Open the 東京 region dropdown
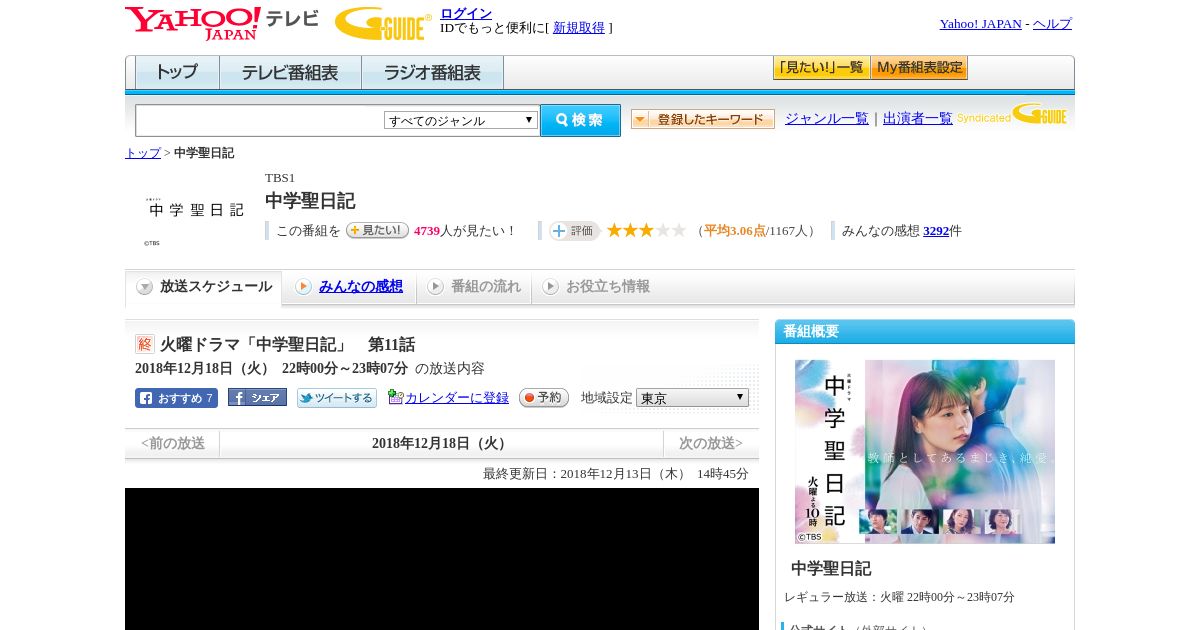 [x=692, y=398]
